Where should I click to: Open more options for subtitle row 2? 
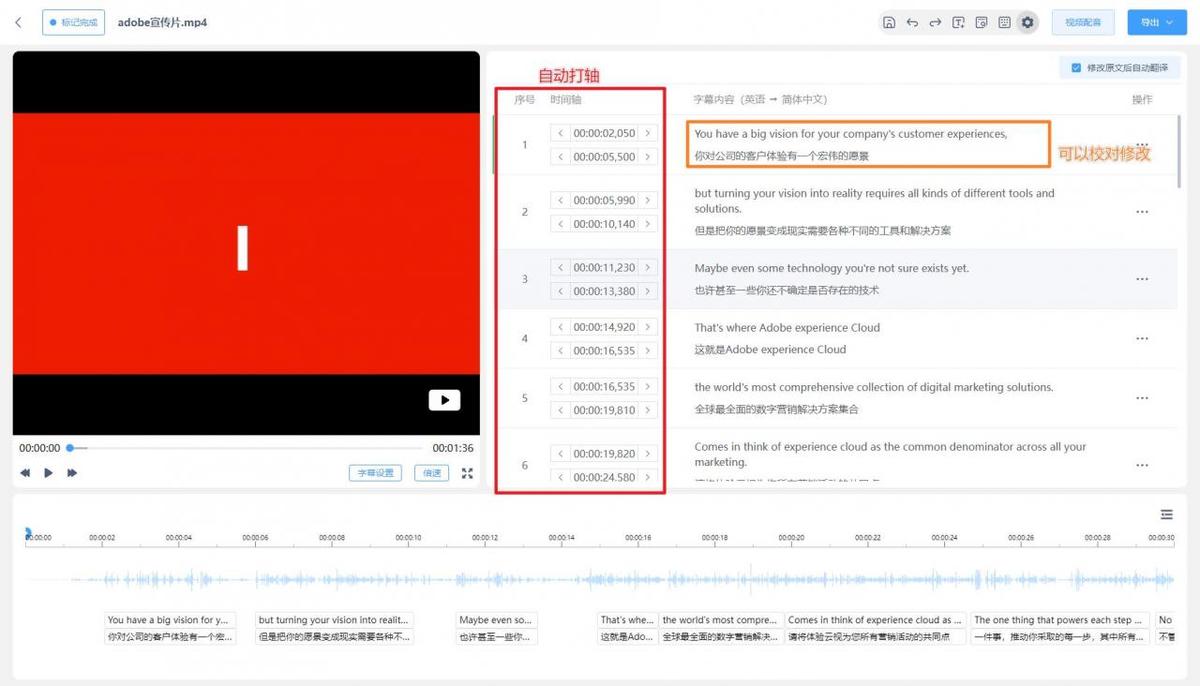(x=1142, y=212)
